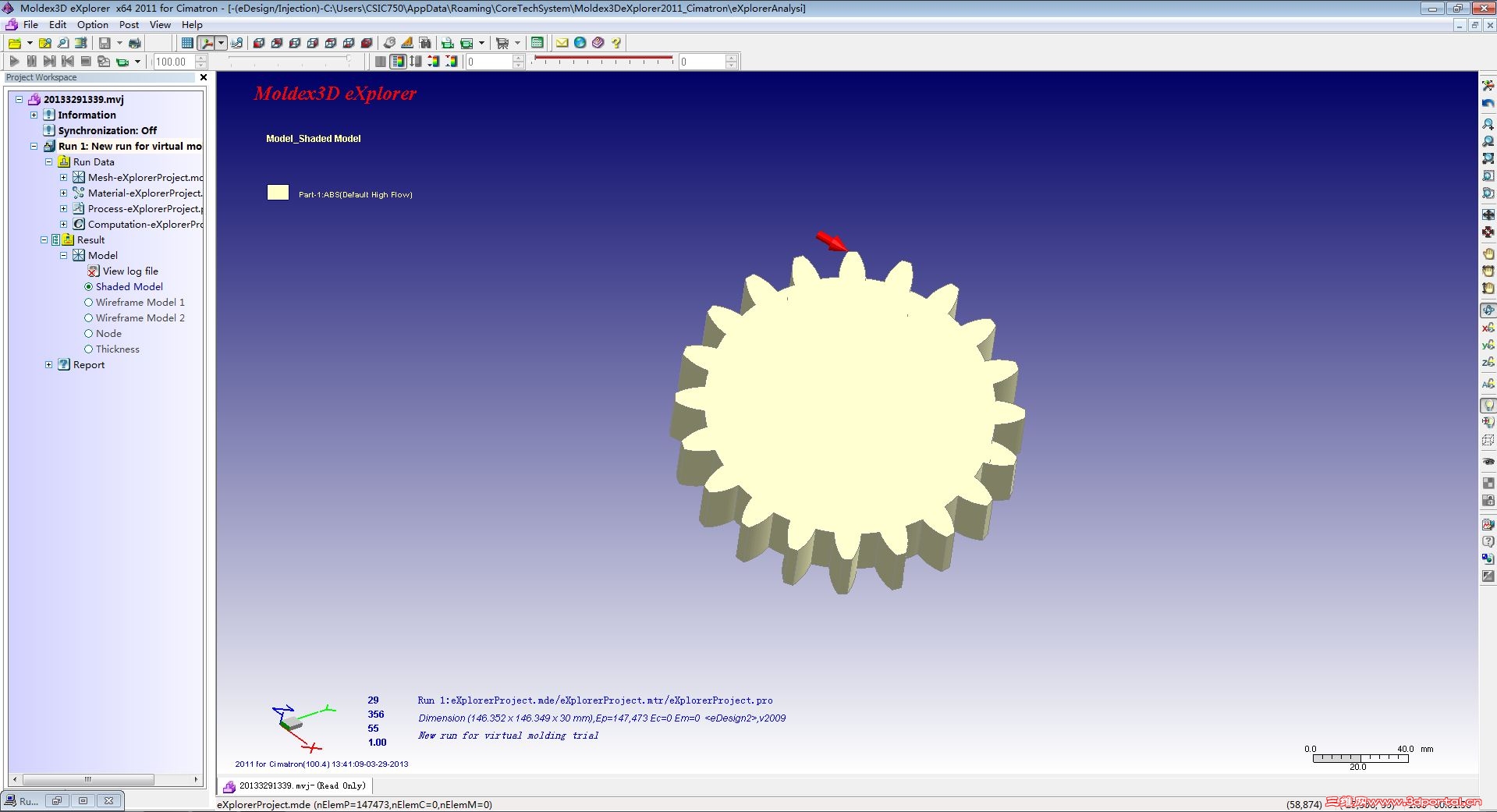The image size is (1497, 812).
Task: Expand the Report tree node
Action: (x=48, y=364)
